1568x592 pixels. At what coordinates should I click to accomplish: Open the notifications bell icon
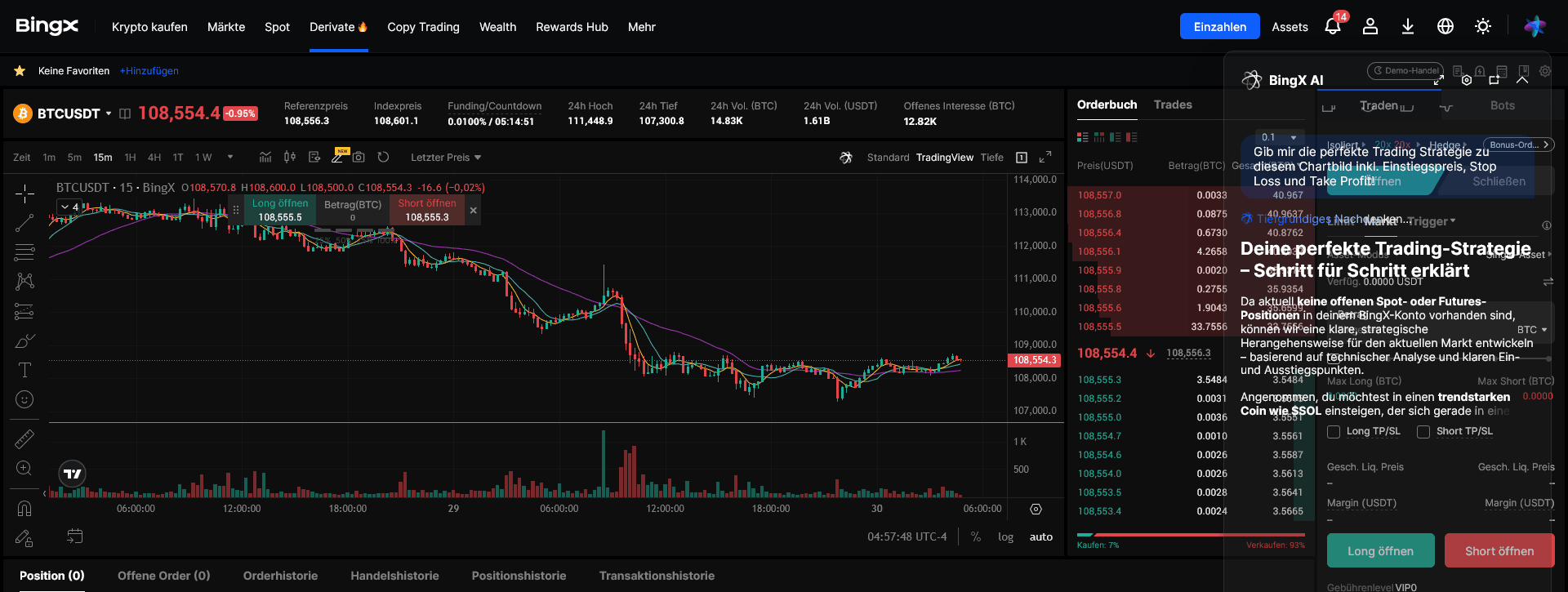tap(1333, 27)
